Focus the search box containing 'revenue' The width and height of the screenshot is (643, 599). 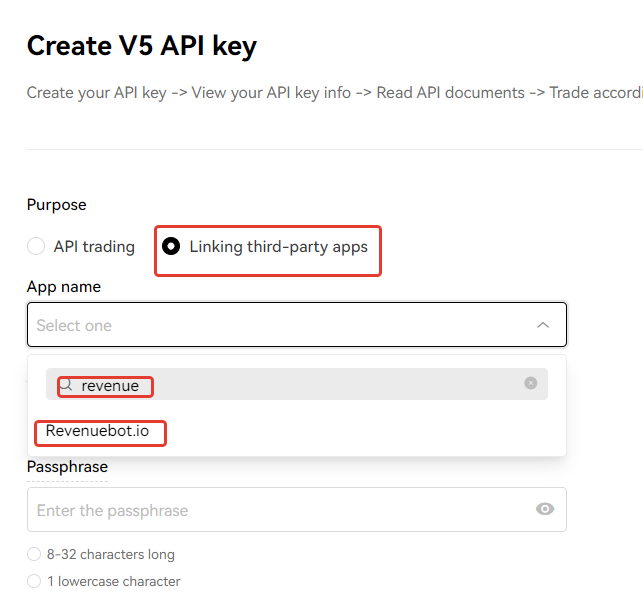point(297,384)
